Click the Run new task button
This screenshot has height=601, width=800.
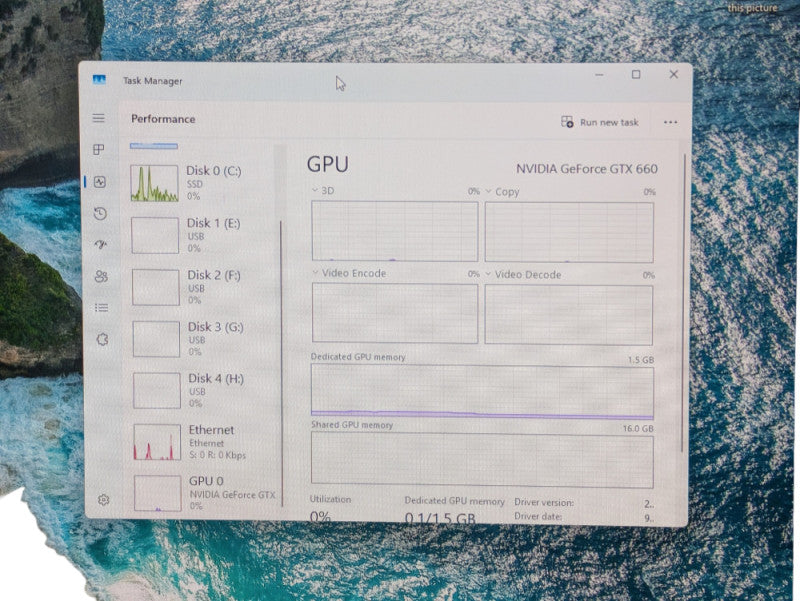600,122
